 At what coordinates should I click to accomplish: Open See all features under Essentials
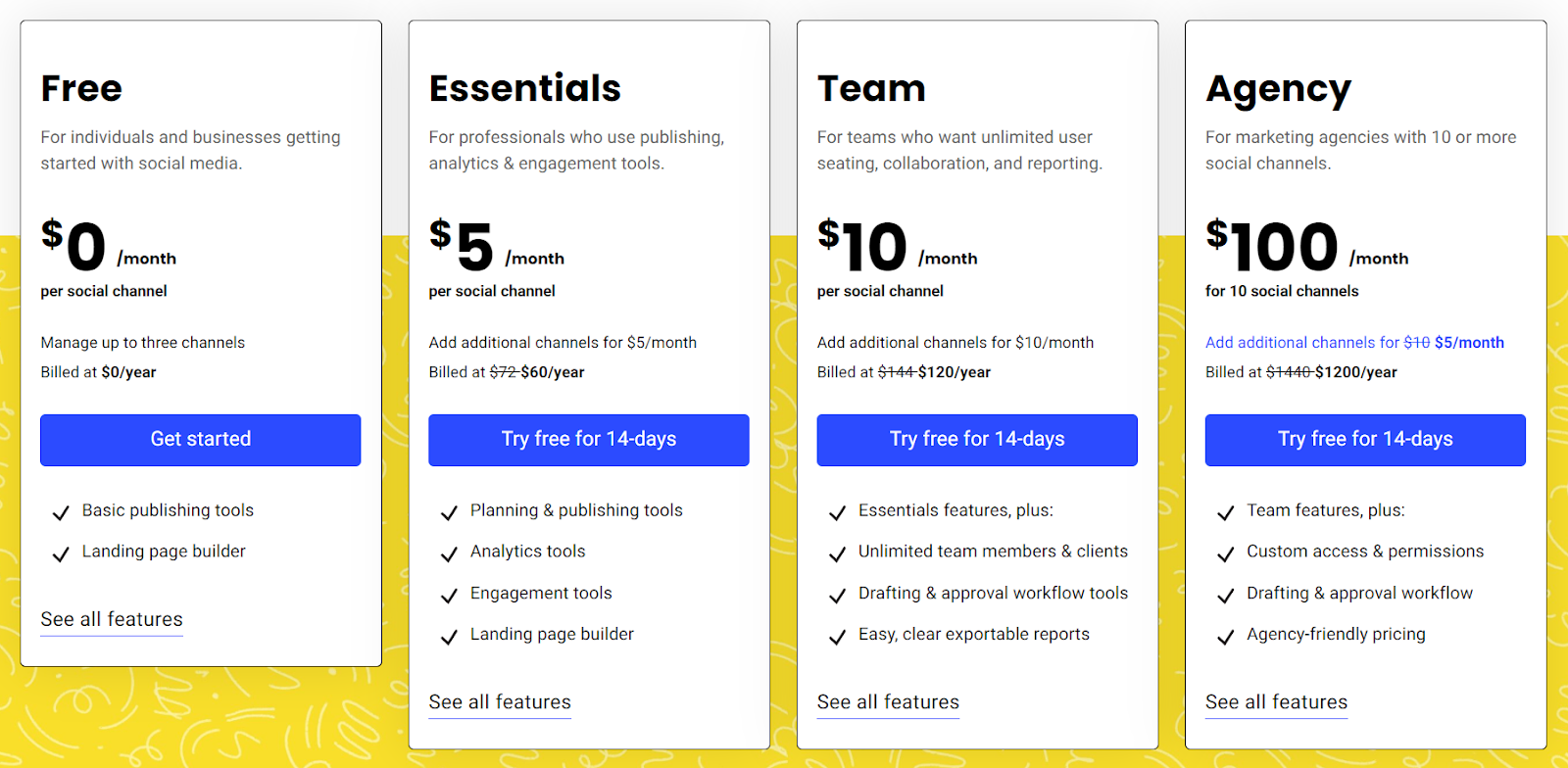500,701
